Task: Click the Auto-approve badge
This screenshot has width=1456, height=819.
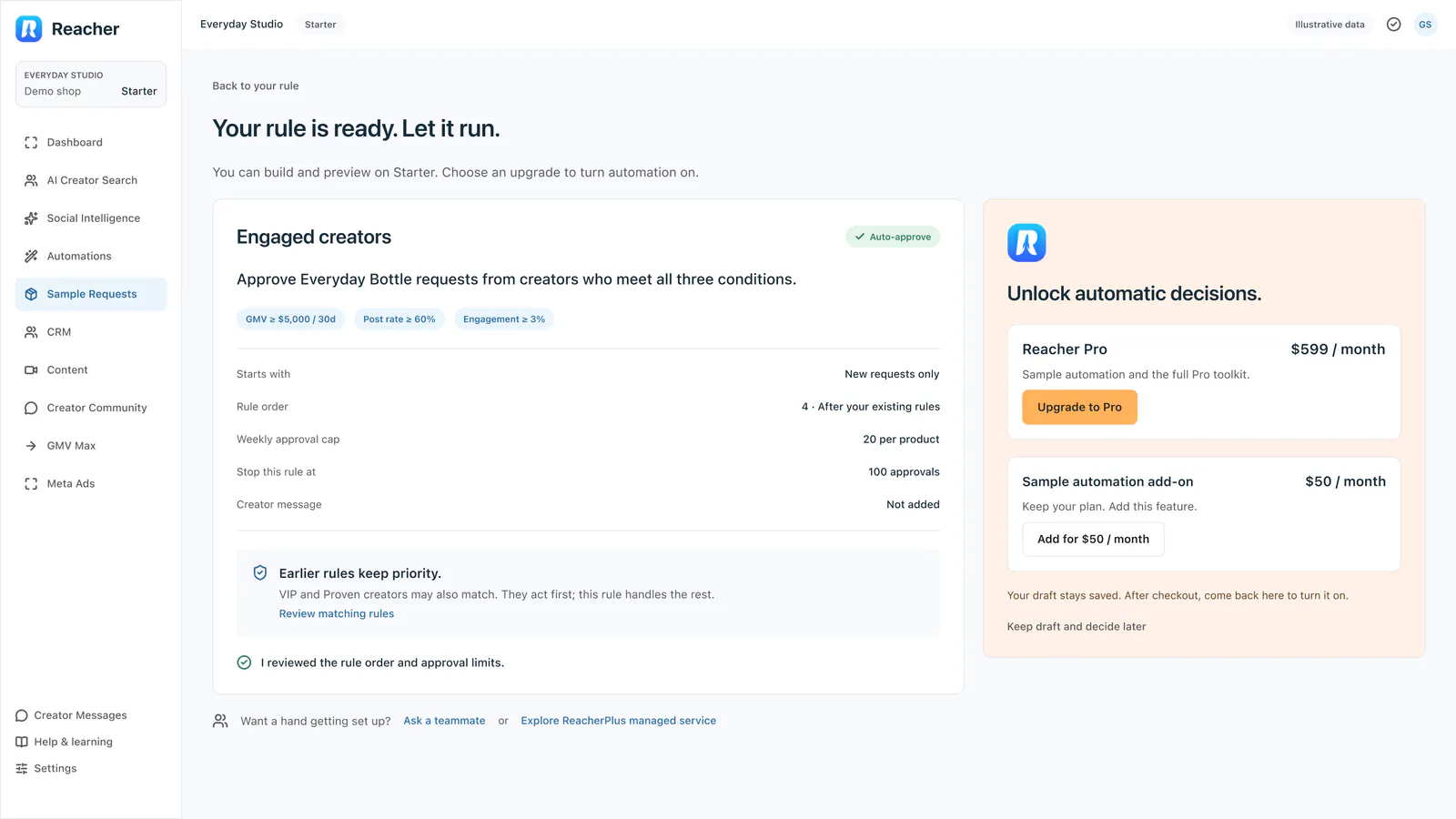Action: (x=893, y=237)
